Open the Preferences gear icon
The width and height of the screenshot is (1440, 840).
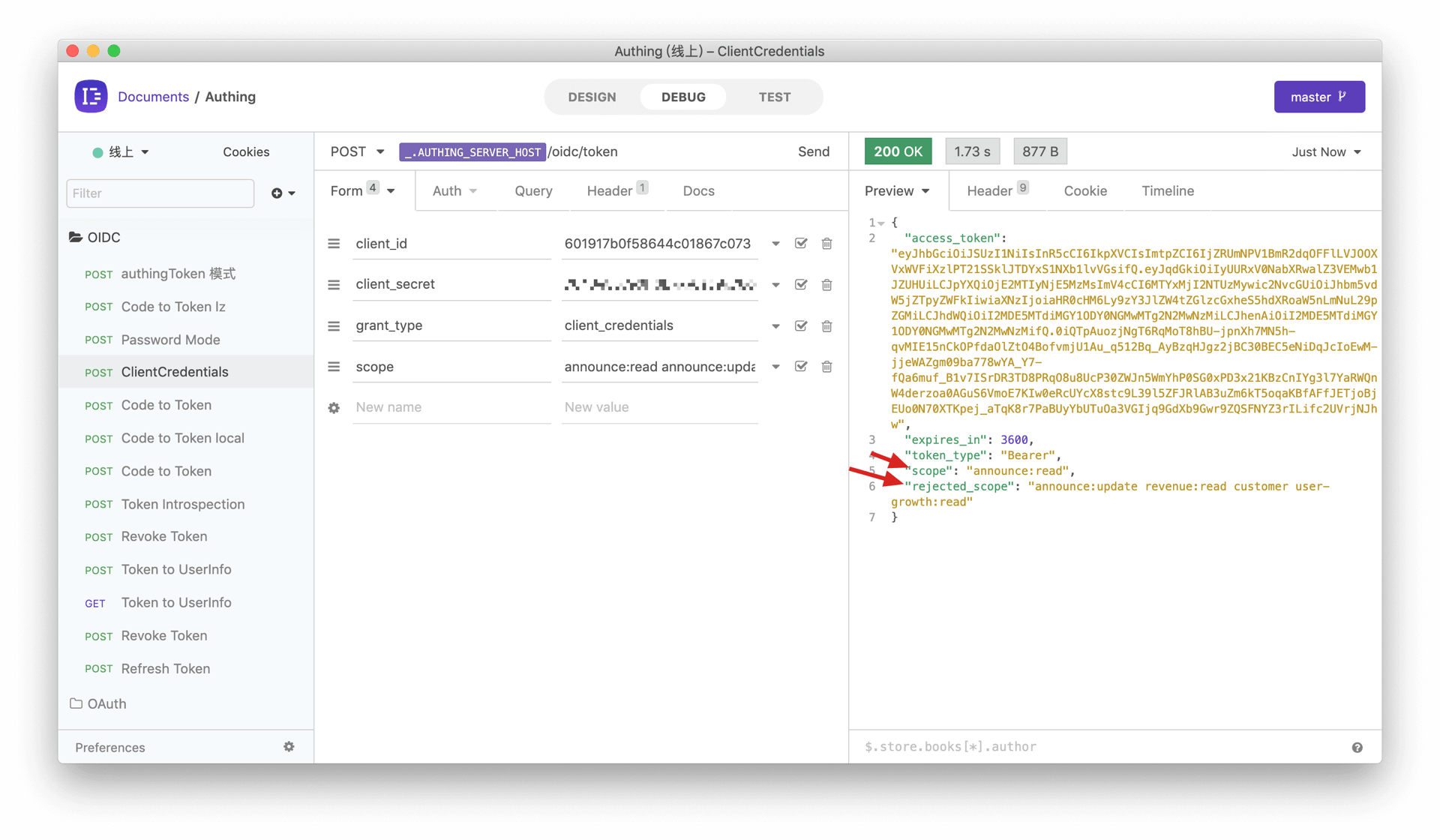[x=289, y=747]
